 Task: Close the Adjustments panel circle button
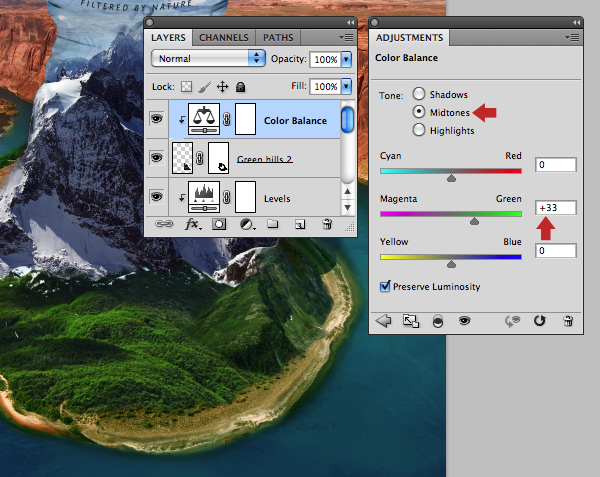(375, 23)
